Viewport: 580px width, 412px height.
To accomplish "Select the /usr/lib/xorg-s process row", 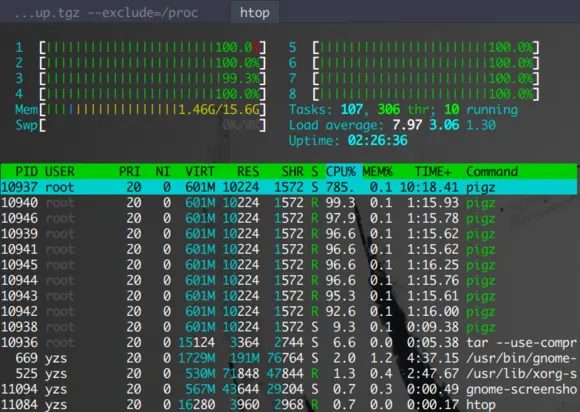I will click(289, 374).
